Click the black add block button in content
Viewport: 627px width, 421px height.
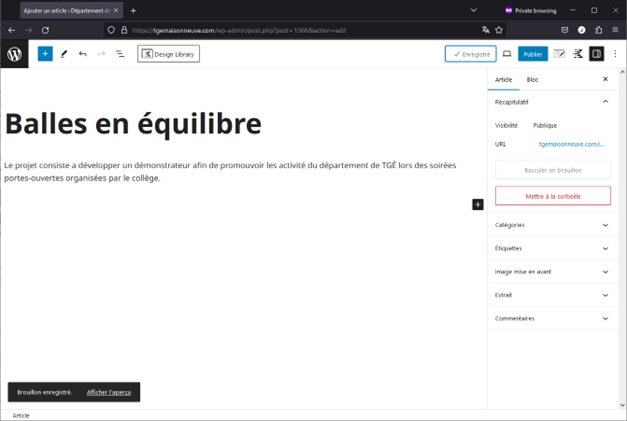pos(478,204)
